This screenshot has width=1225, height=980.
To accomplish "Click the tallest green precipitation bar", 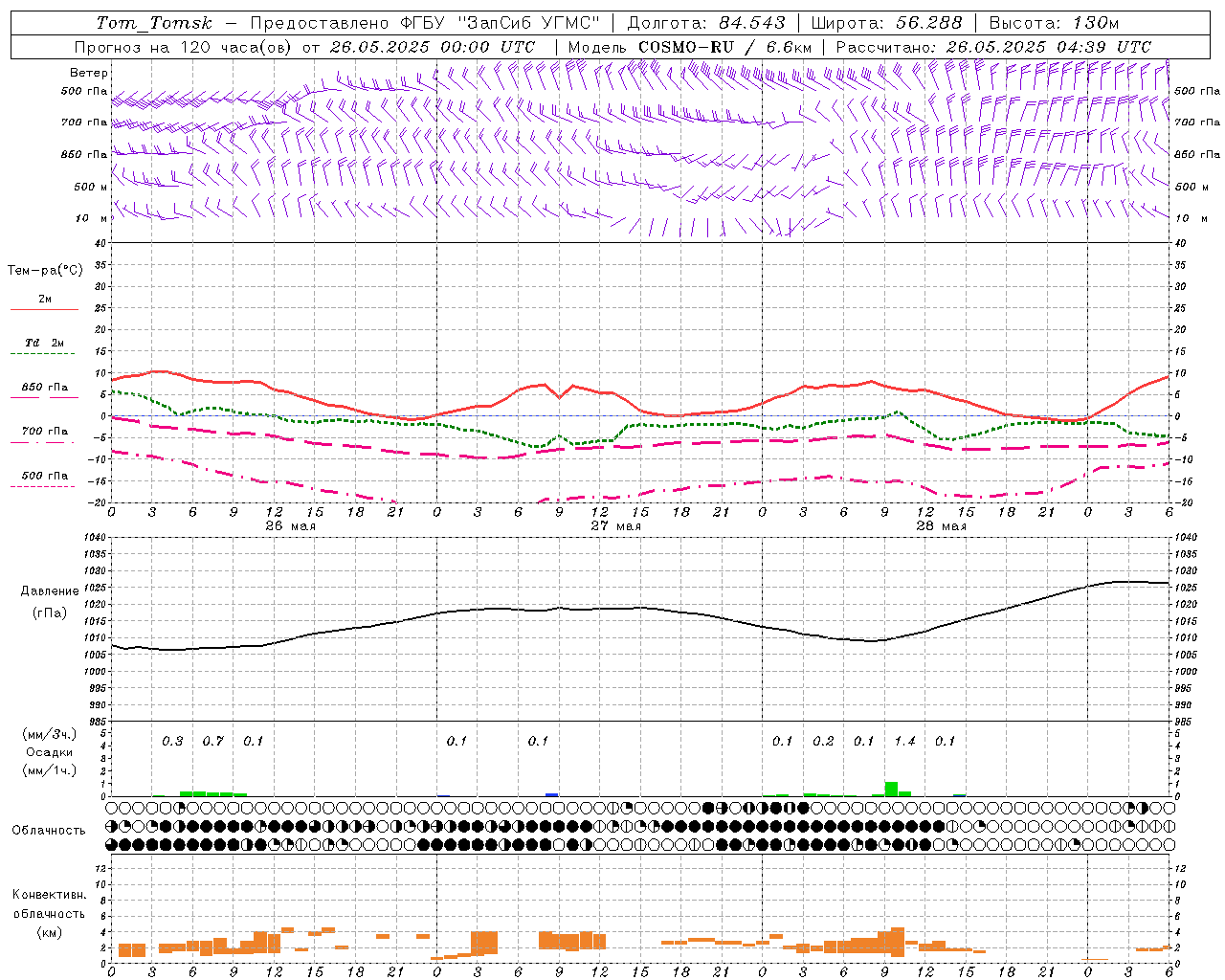I will tap(891, 790).
